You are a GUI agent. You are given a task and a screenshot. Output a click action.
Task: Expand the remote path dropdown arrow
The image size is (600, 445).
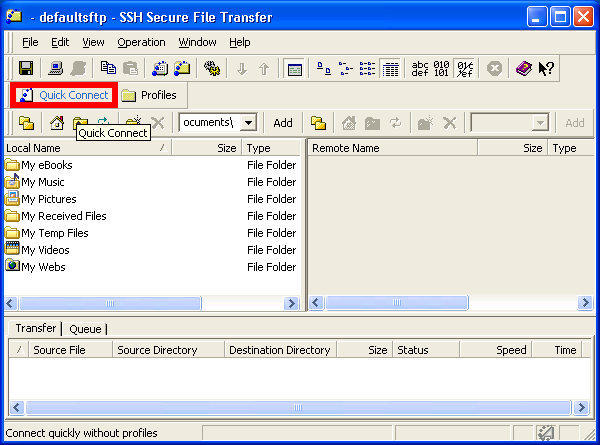(x=540, y=123)
